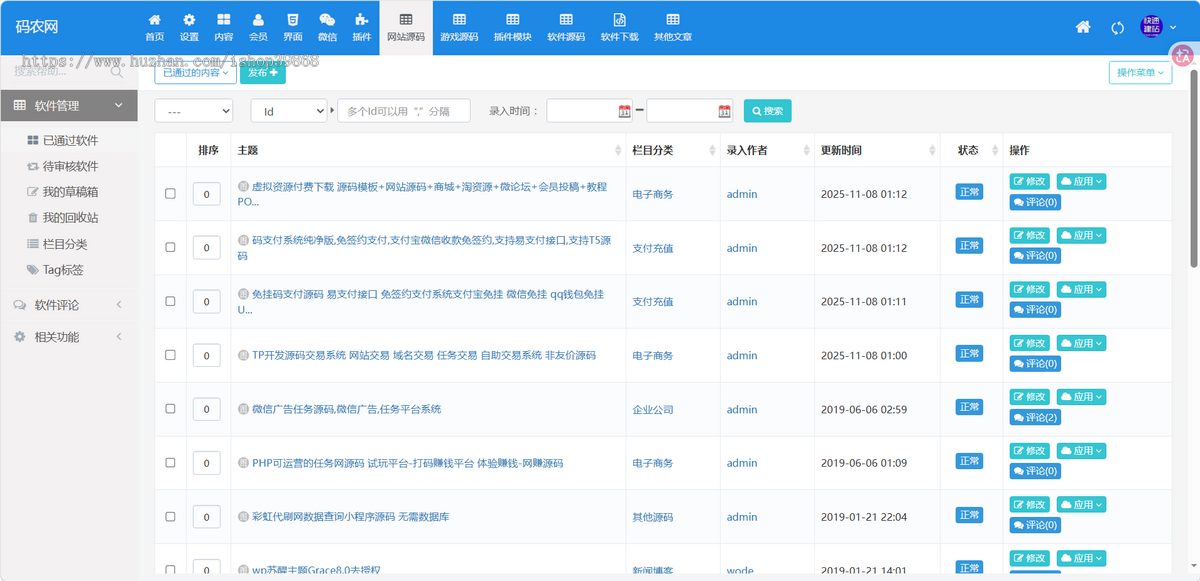
Task: Open the 已通过的内容 dropdown
Action: click(196, 72)
